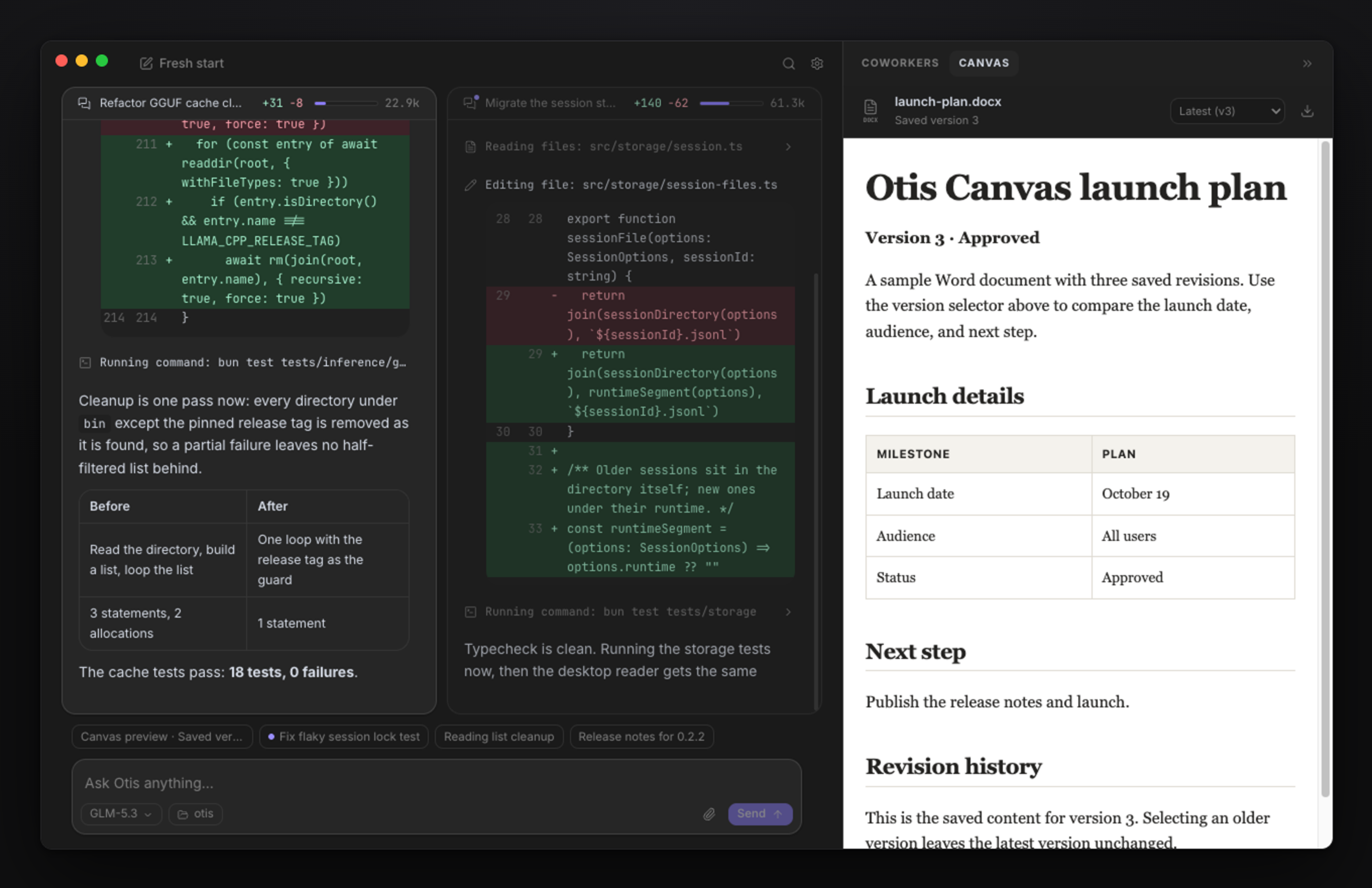Screen dimensions: 1372x888
Task: Click the +140 -62 diff stats
Action: click(661, 103)
